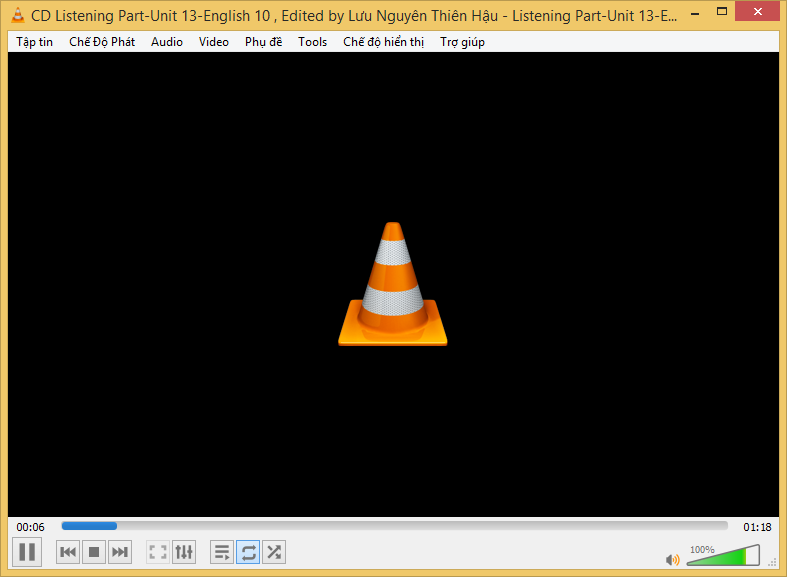Stop playback with the stop button
The width and height of the screenshot is (787, 577).
94,552
